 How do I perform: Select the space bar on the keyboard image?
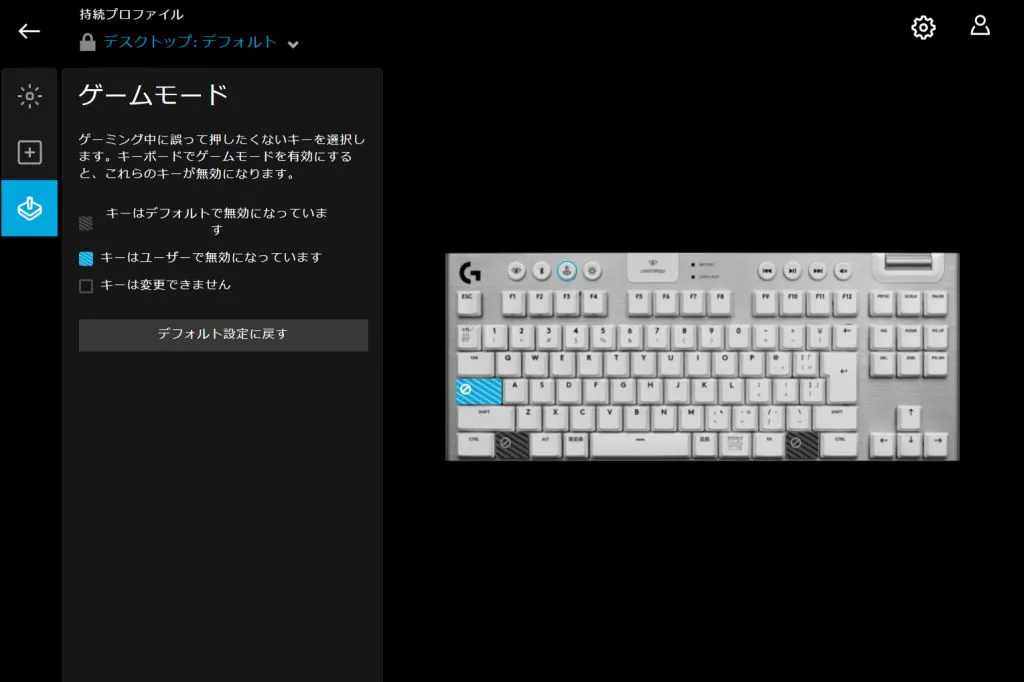(640, 445)
